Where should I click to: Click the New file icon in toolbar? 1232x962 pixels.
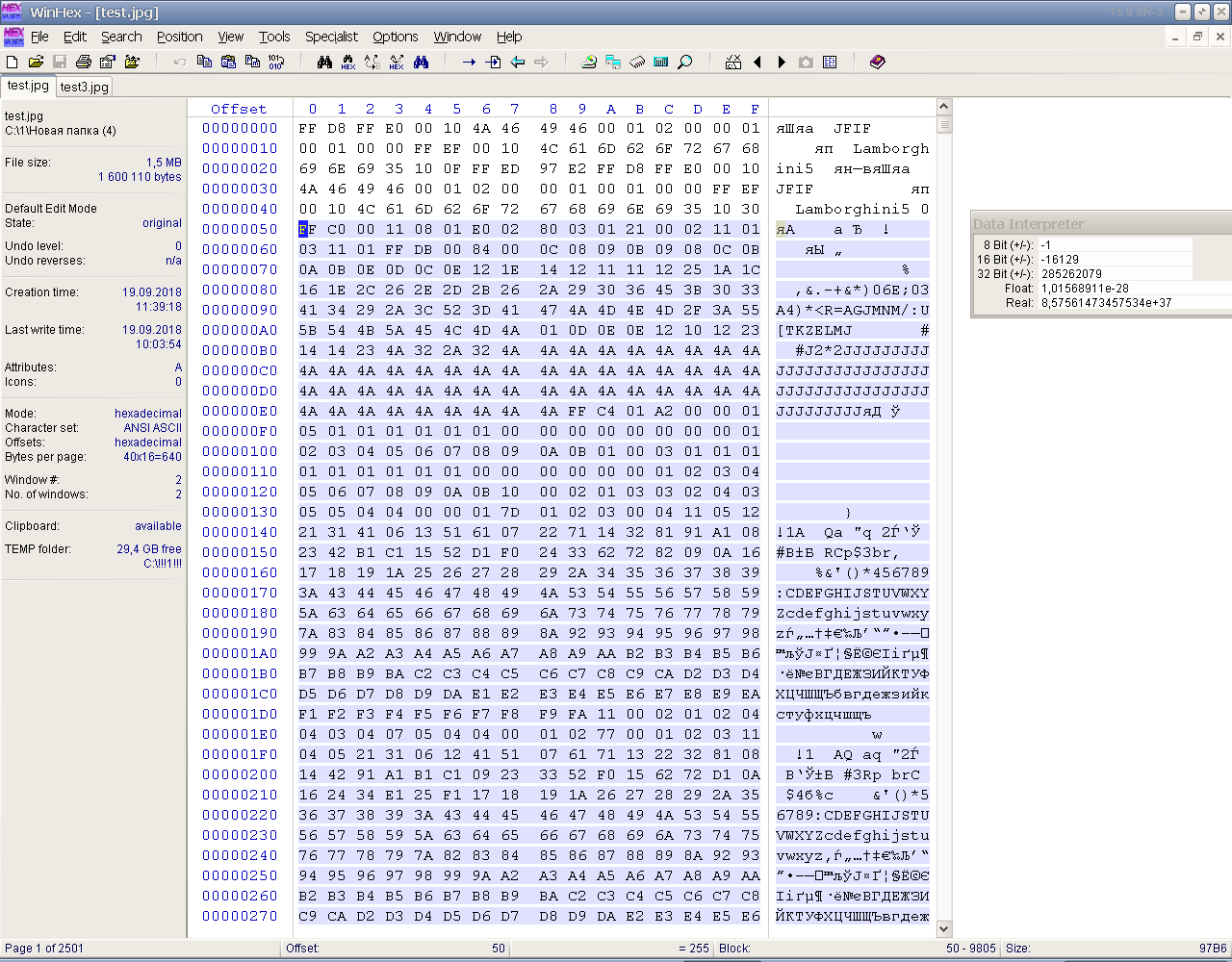13,62
